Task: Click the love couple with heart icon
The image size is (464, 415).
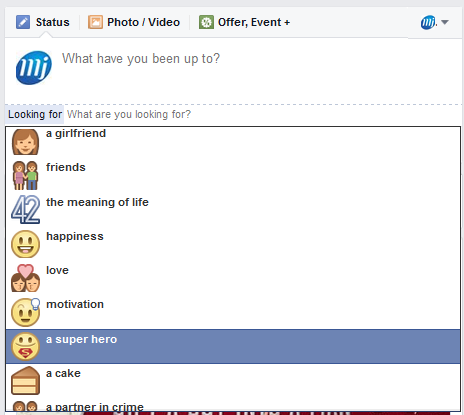Action: click(25, 278)
